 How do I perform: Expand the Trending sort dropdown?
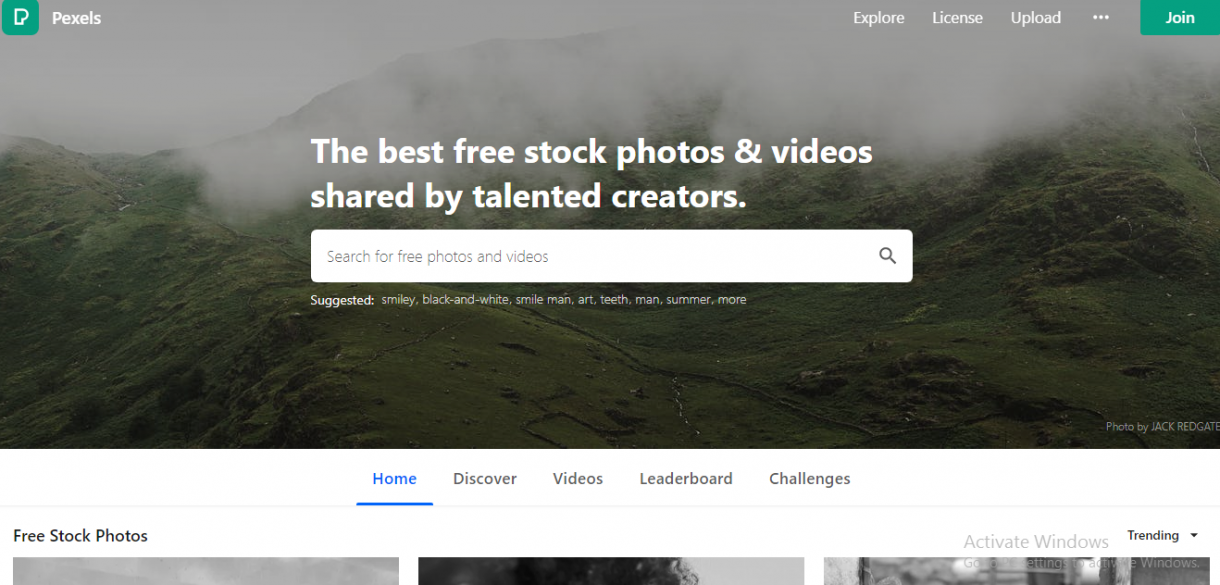tap(1162, 536)
